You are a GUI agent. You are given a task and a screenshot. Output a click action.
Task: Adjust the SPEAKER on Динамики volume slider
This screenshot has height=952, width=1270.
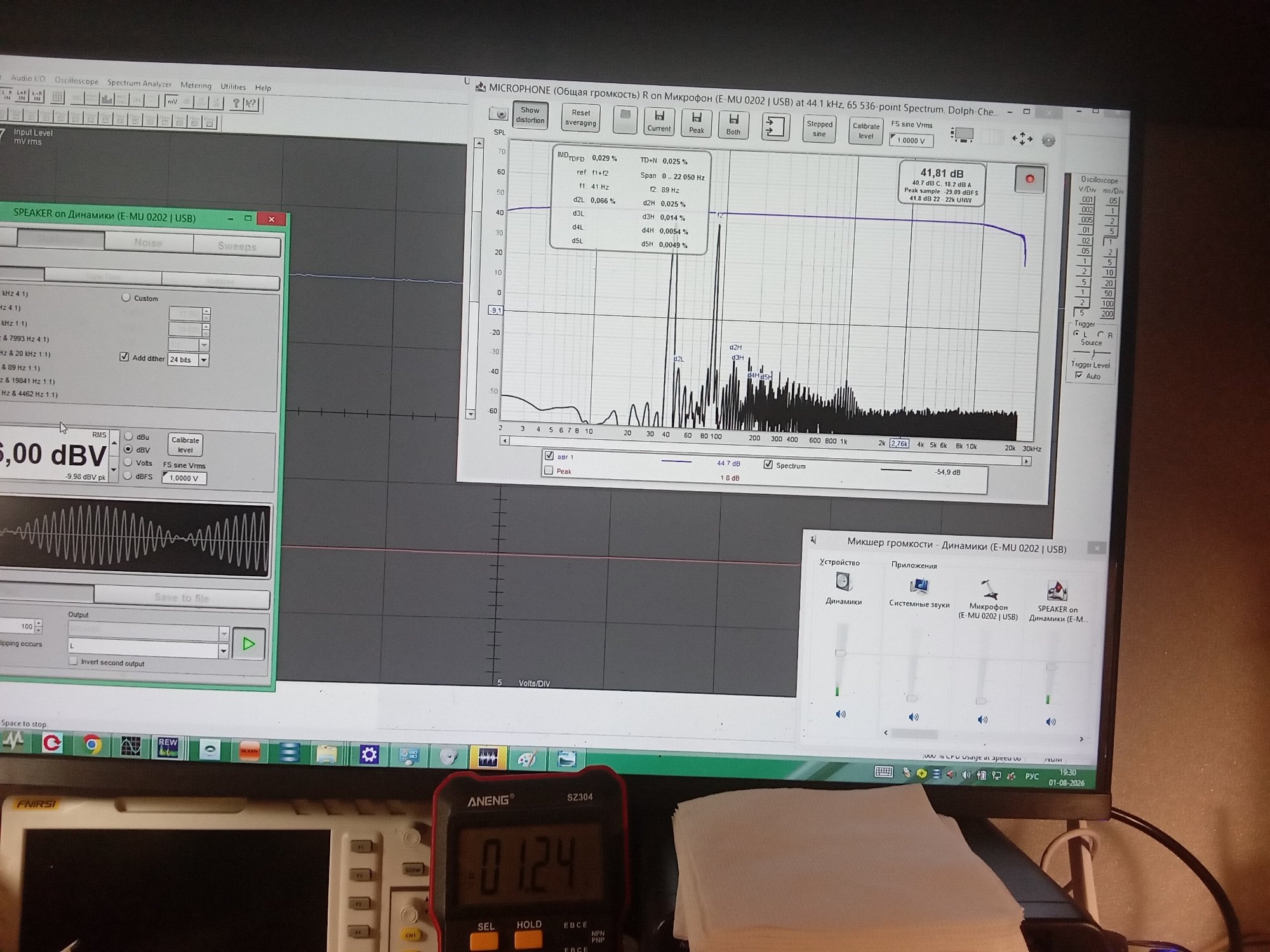pyautogui.click(x=1052, y=666)
